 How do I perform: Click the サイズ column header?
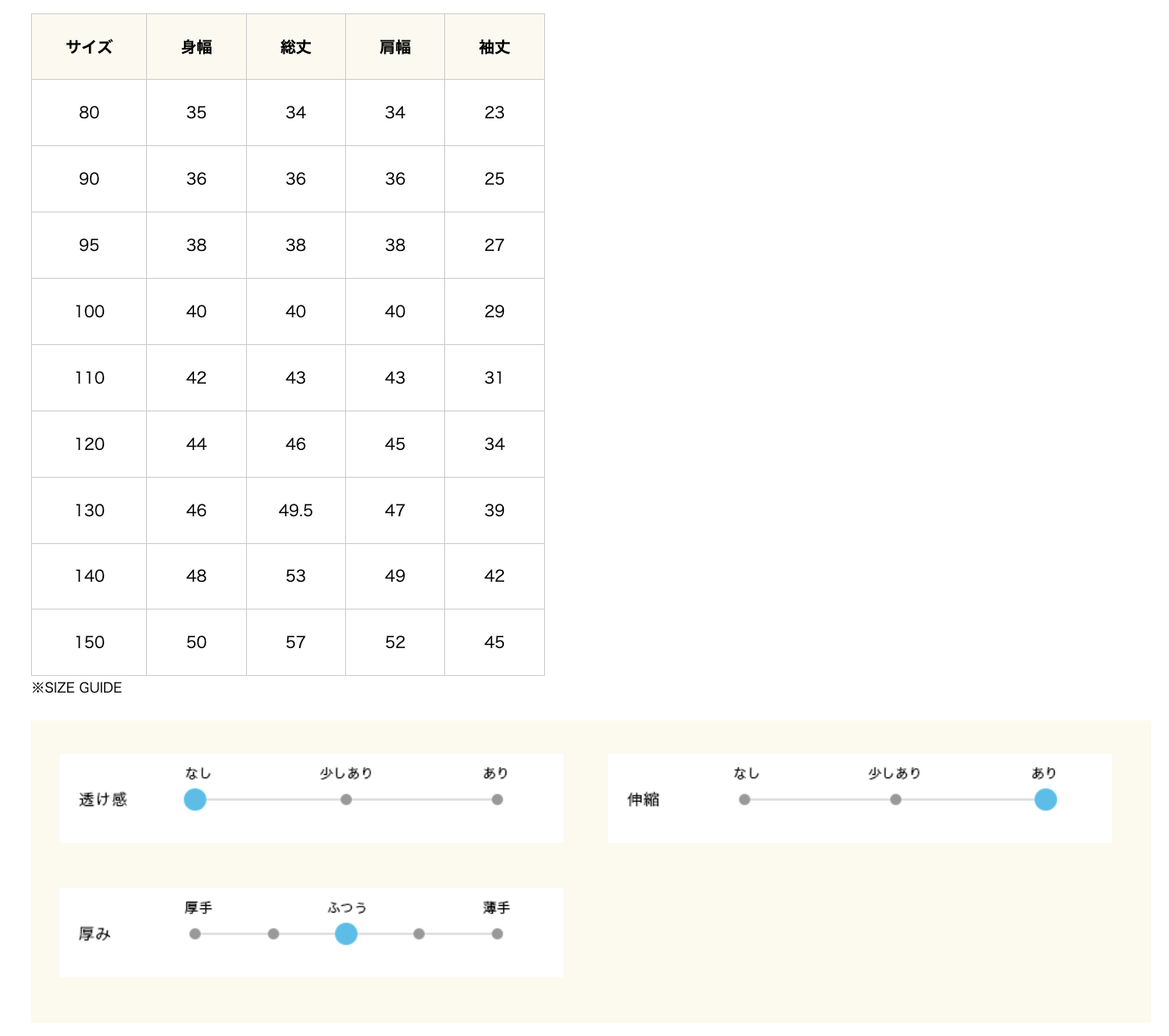89,47
